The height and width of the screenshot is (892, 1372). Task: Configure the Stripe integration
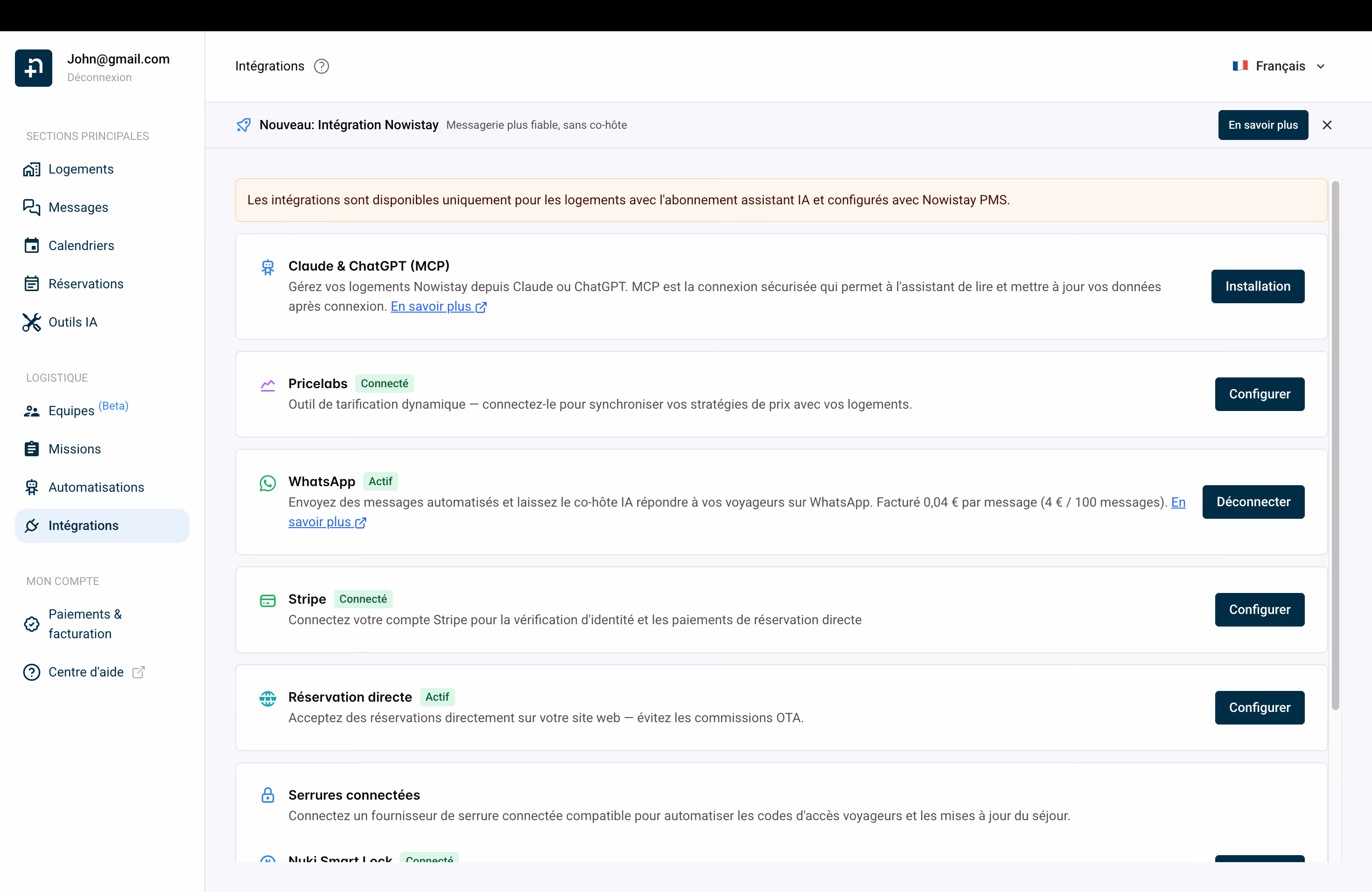[1260, 610]
